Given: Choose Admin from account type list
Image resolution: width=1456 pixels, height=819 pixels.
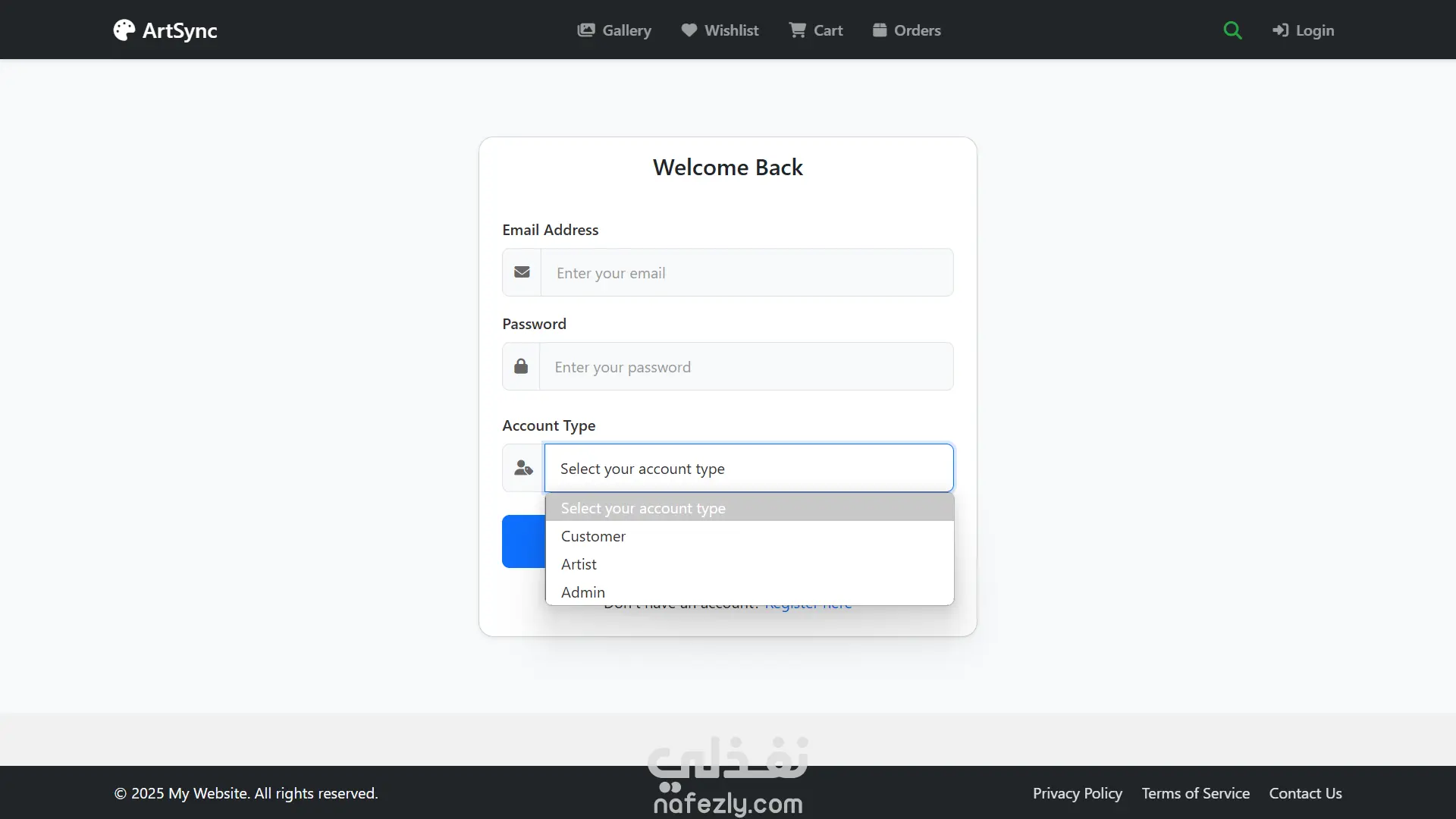Looking at the screenshot, I should (582, 592).
